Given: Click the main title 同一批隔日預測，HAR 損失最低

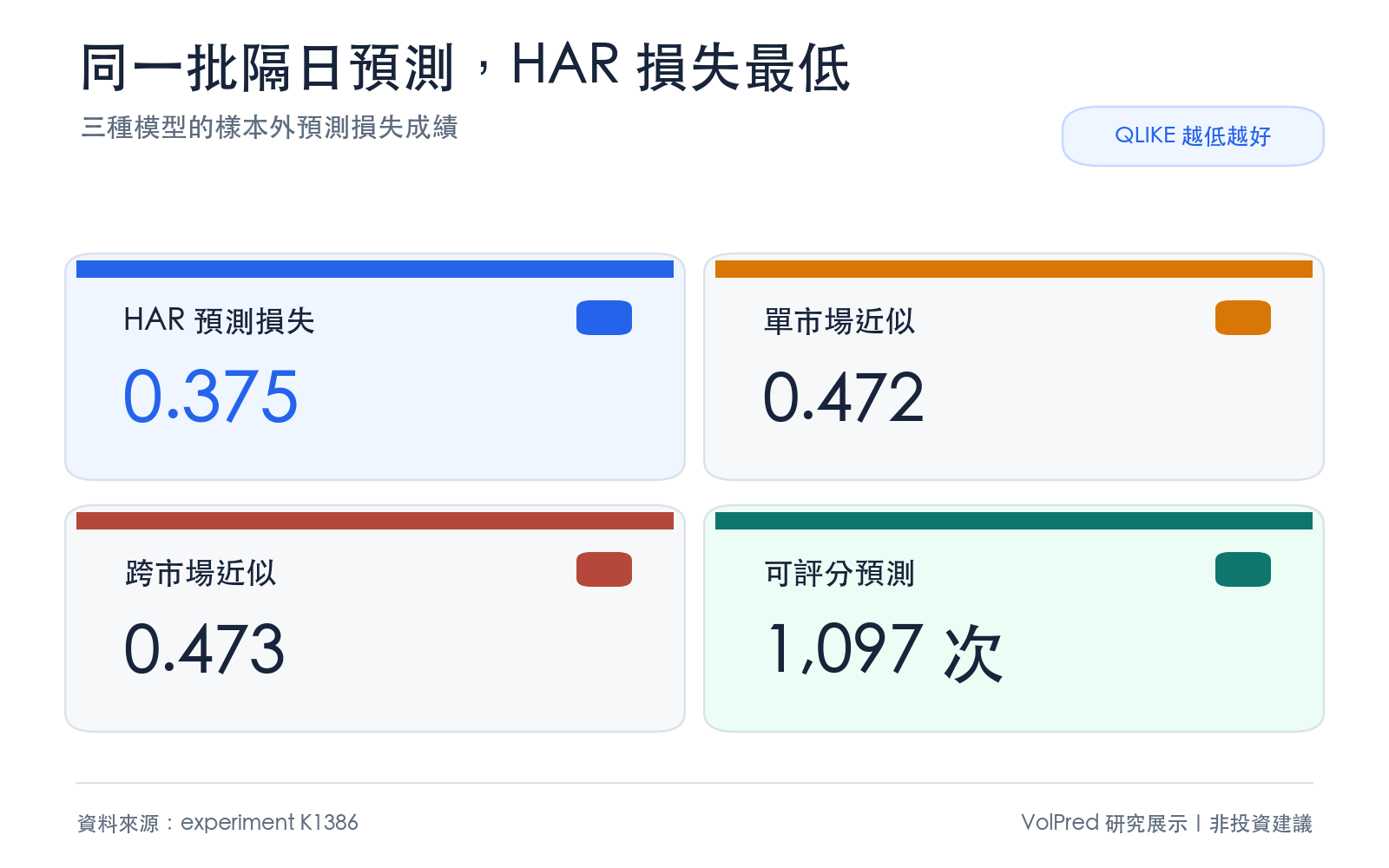Looking at the screenshot, I should [x=465, y=67].
